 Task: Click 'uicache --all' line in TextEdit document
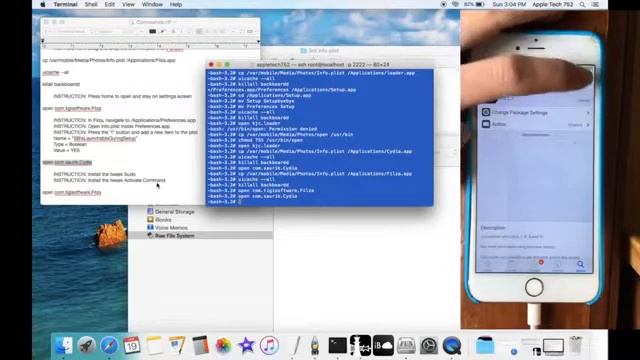click(56, 72)
